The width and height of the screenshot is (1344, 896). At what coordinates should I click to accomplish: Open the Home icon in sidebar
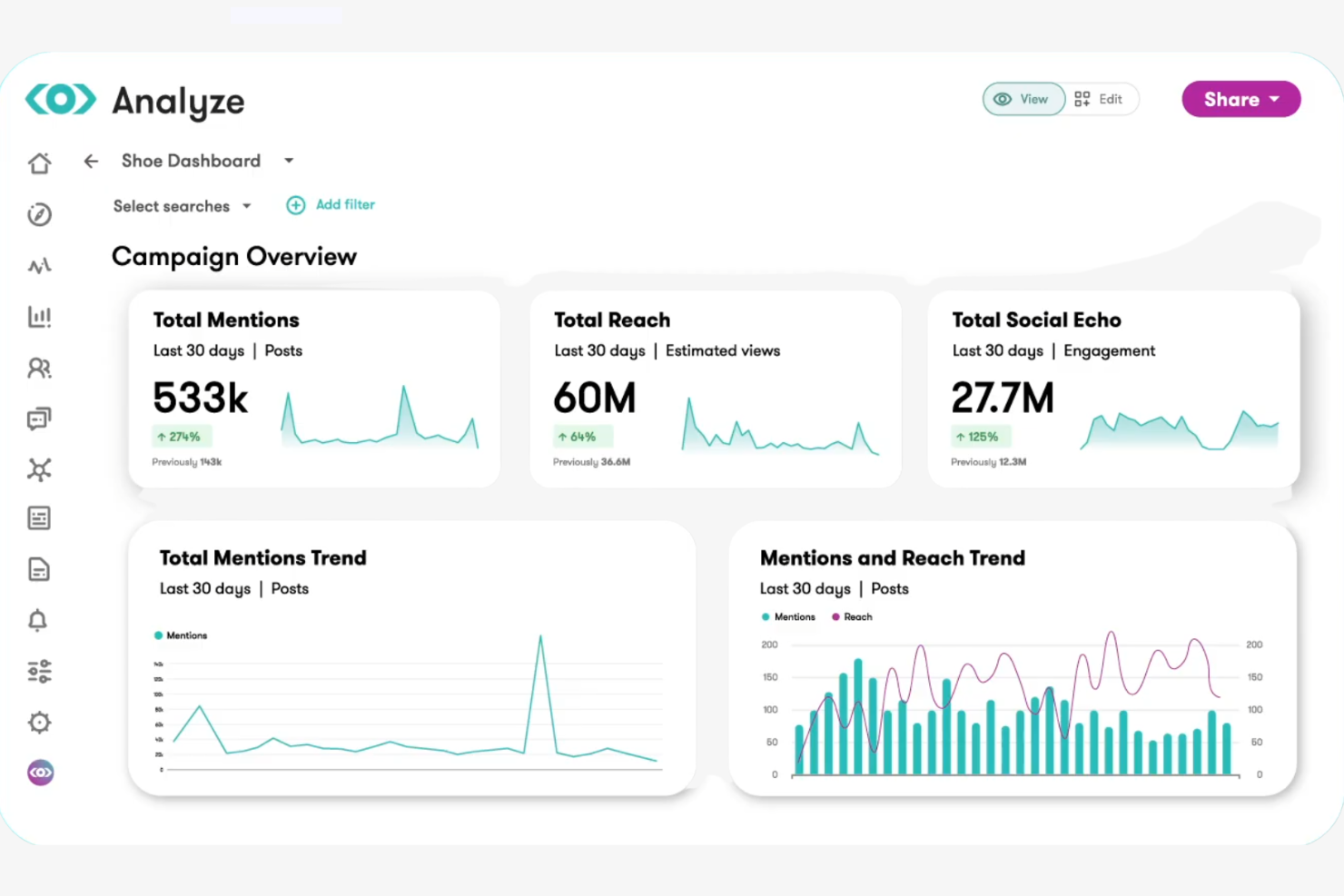click(39, 163)
